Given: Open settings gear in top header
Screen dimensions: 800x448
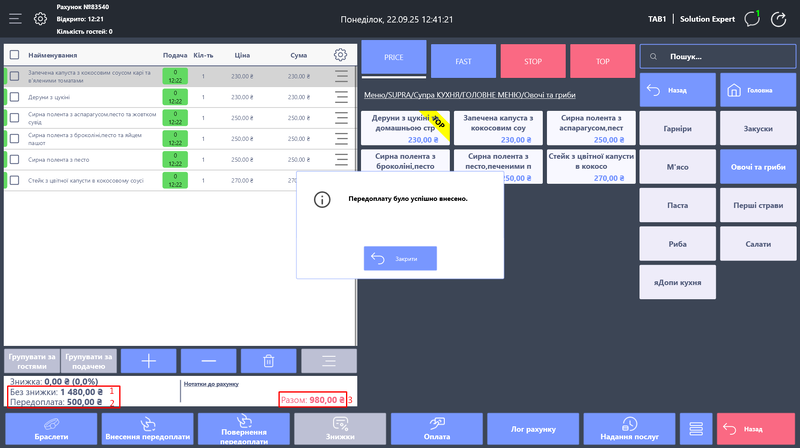Looking at the screenshot, I should point(40,18).
